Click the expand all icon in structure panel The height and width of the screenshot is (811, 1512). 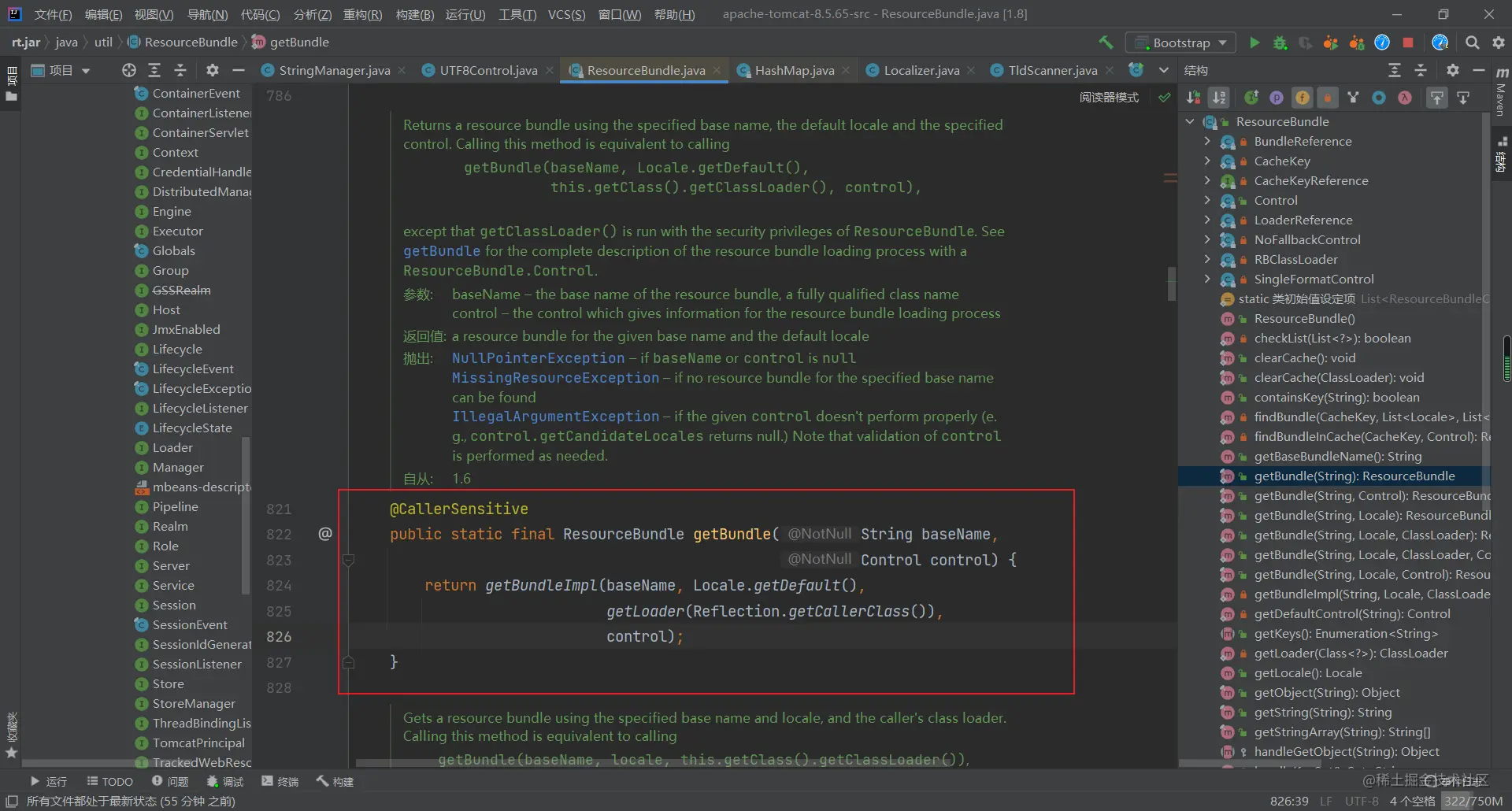tap(1395, 70)
